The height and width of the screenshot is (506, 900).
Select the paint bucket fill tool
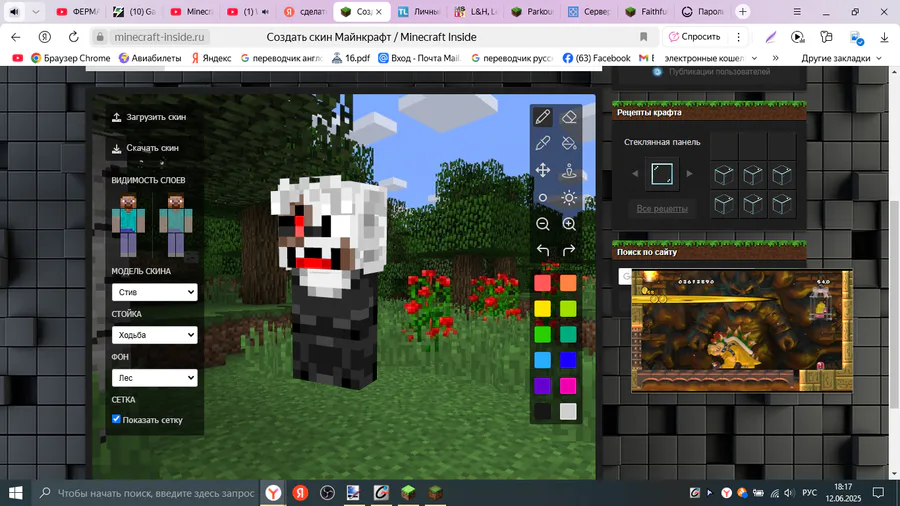569,143
